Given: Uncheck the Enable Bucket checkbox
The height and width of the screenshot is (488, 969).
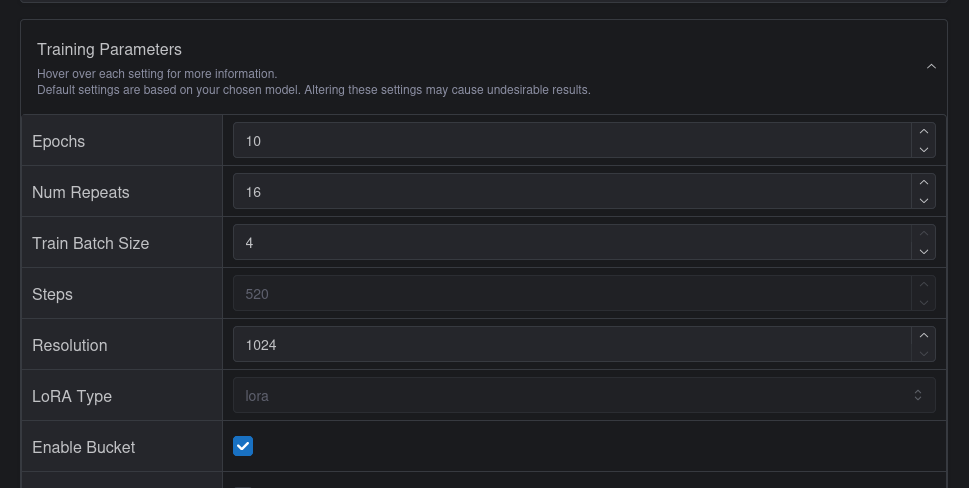Looking at the screenshot, I should 243,446.
